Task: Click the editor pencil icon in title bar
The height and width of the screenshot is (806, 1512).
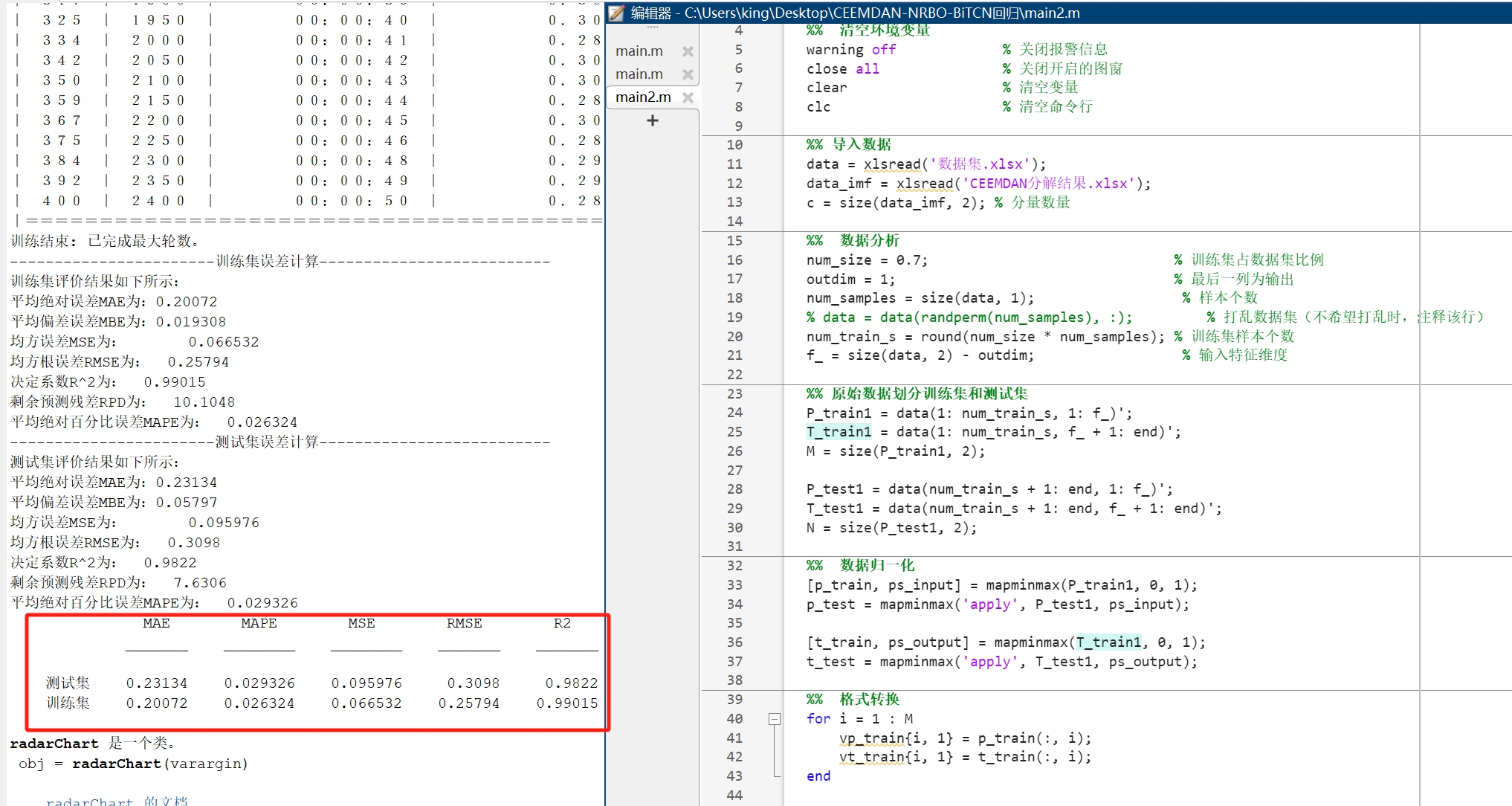Action: point(616,13)
